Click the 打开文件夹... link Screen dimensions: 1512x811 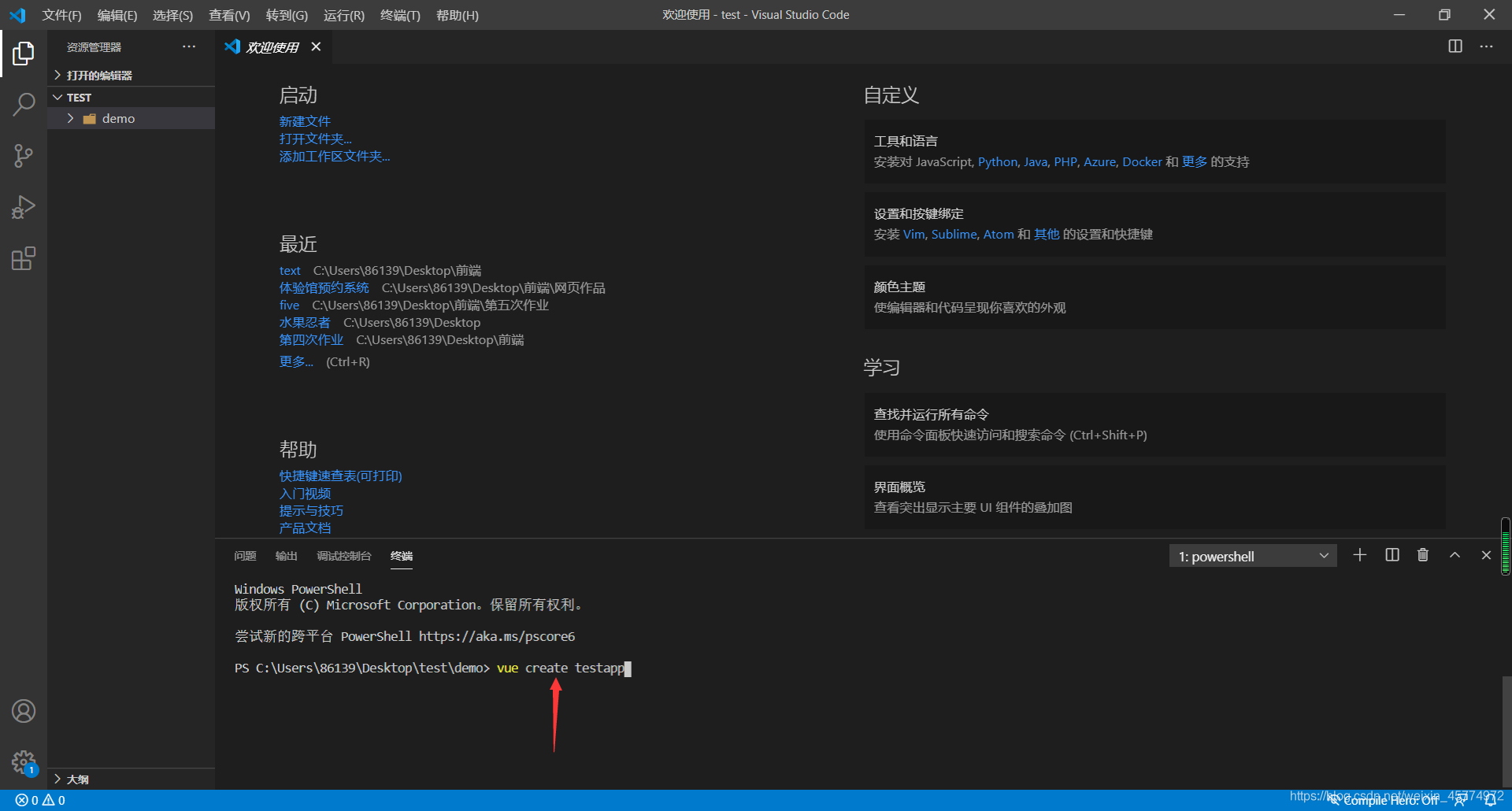coord(315,139)
